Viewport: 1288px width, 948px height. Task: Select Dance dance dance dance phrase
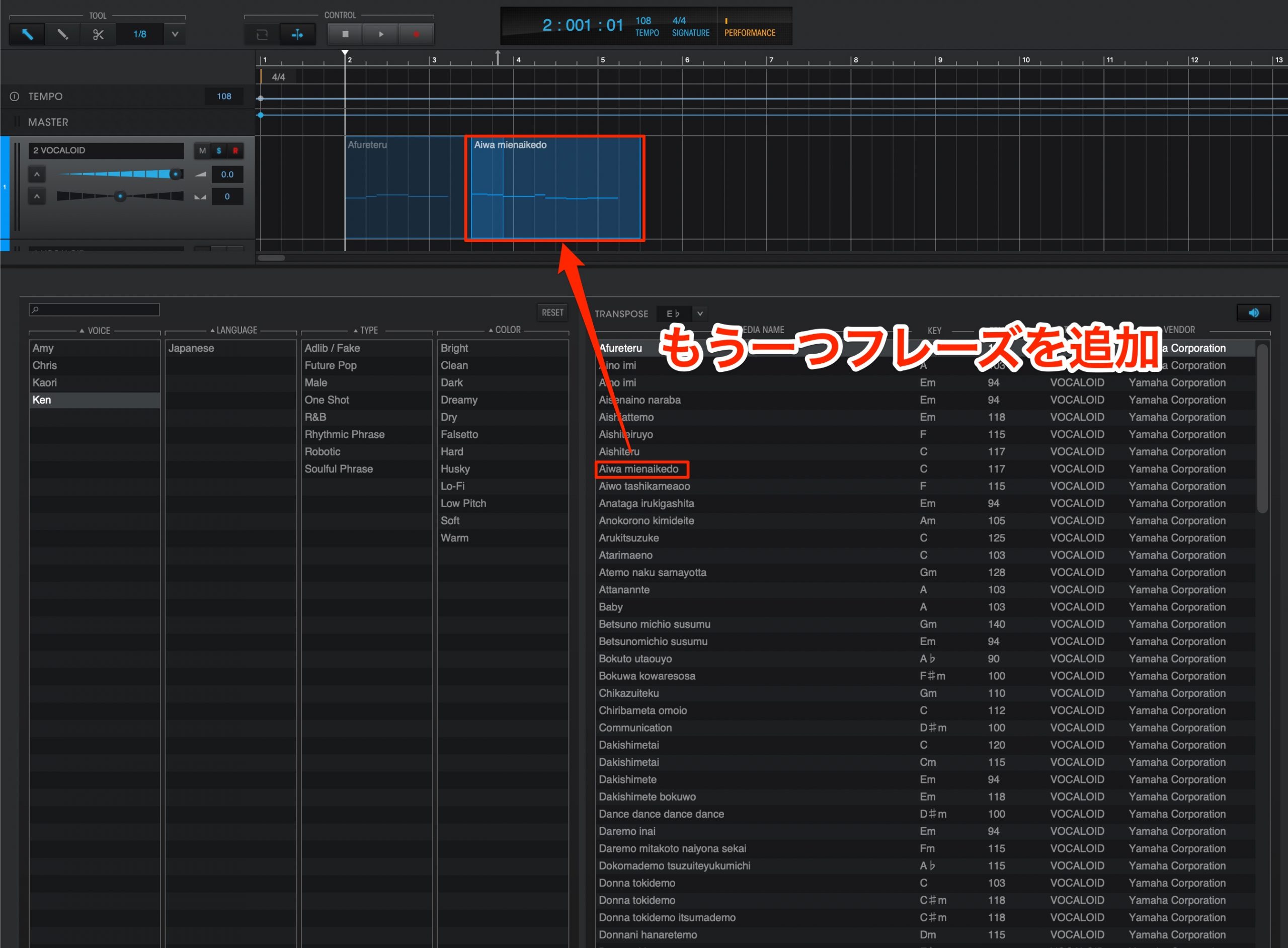click(925, 814)
